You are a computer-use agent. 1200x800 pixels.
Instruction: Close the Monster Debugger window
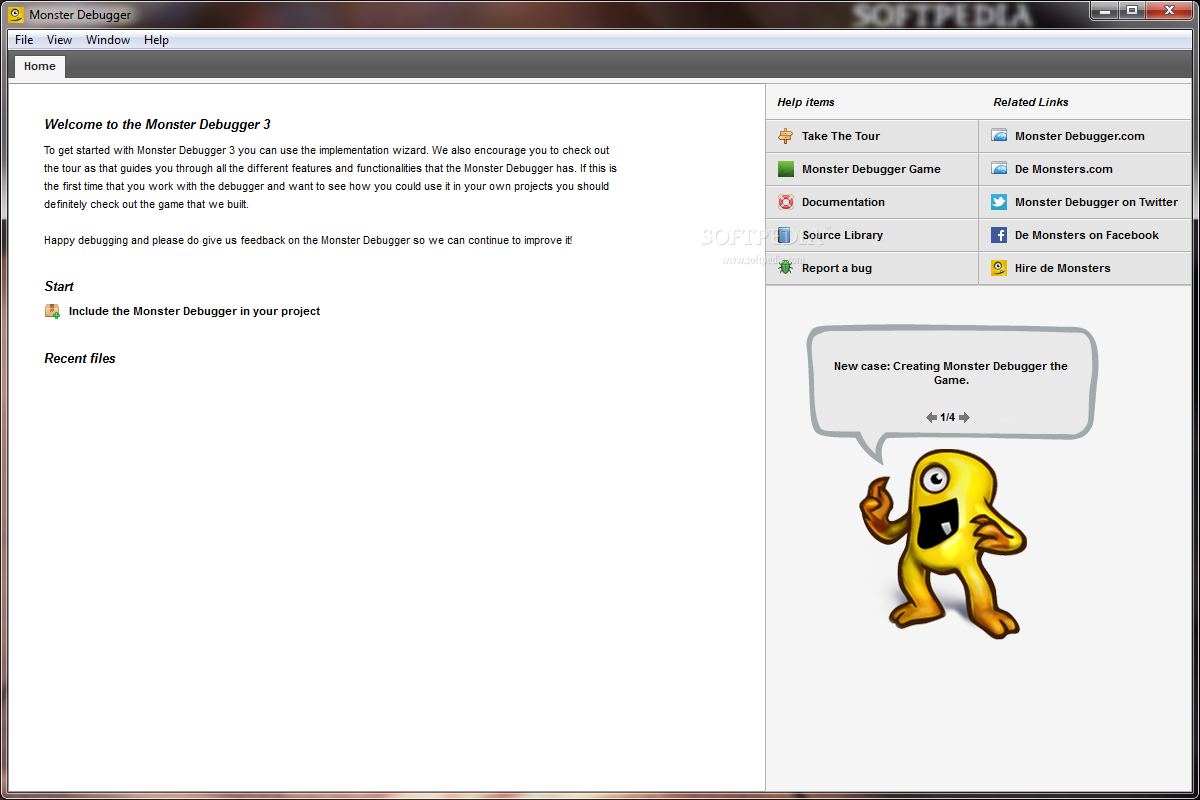click(x=1168, y=10)
